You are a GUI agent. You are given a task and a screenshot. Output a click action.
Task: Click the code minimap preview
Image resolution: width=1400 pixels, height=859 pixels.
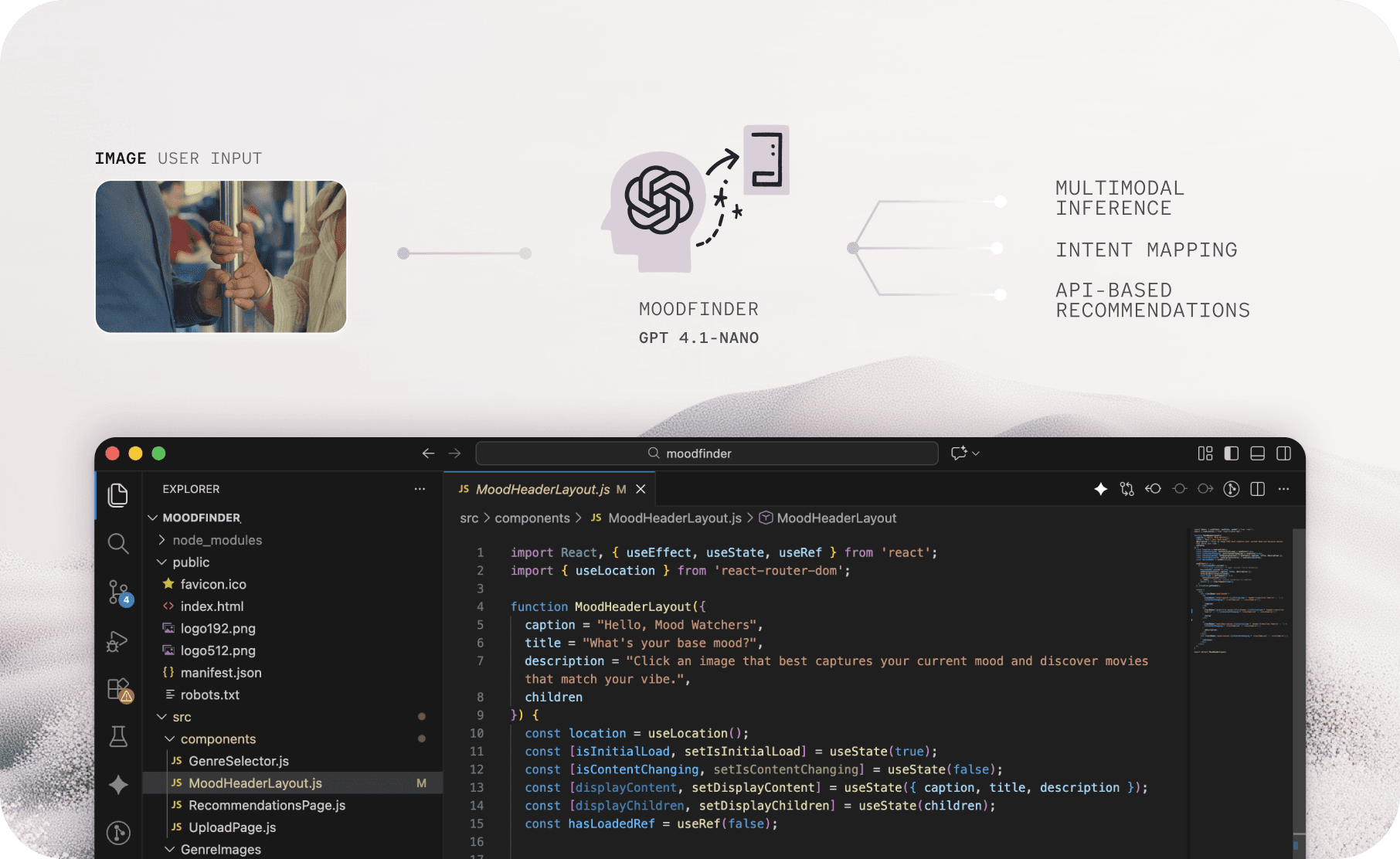(x=1239, y=591)
